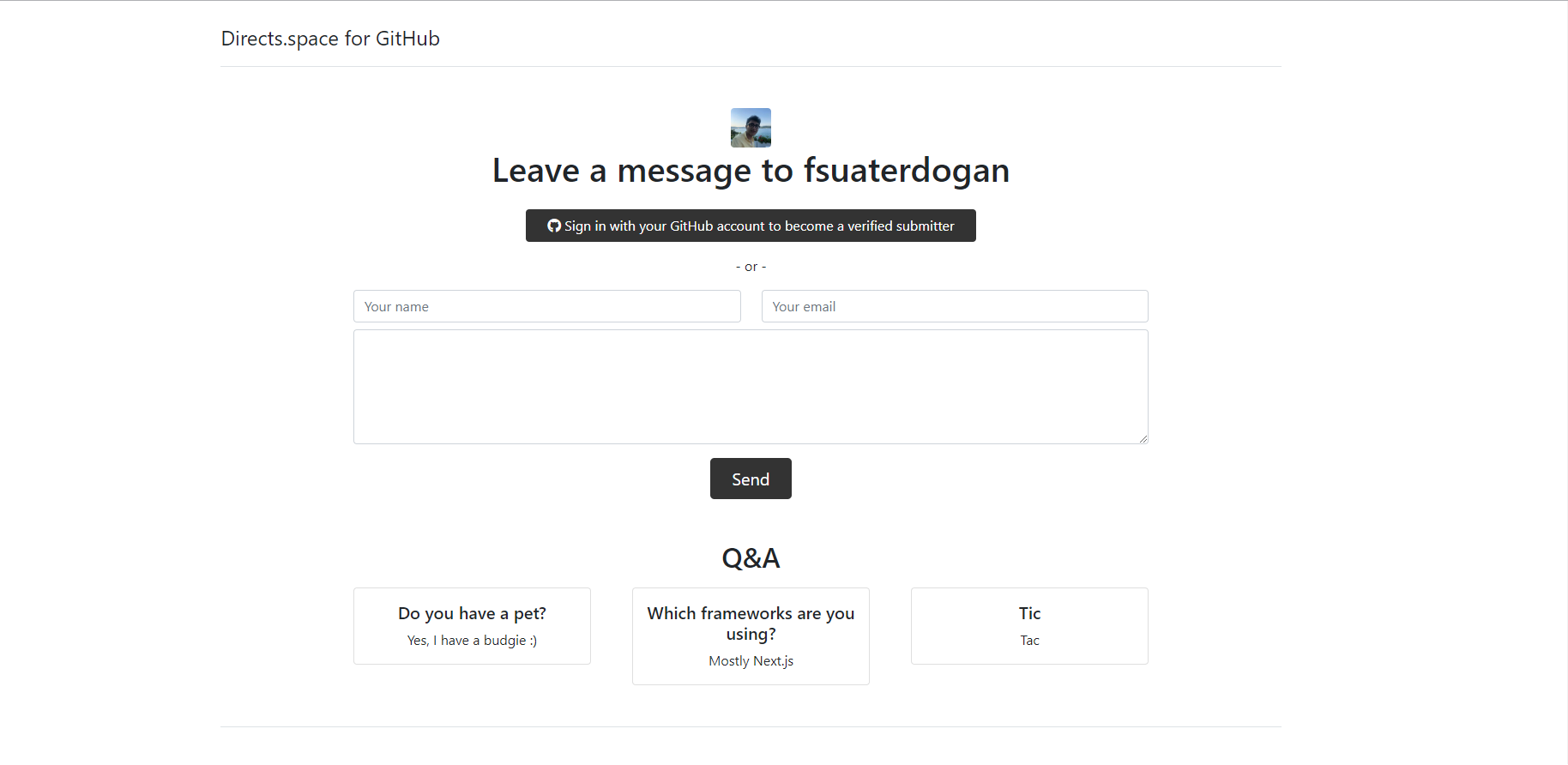Click the Send button
This screenshot has width=1568, height=765.
coord(751,479)
